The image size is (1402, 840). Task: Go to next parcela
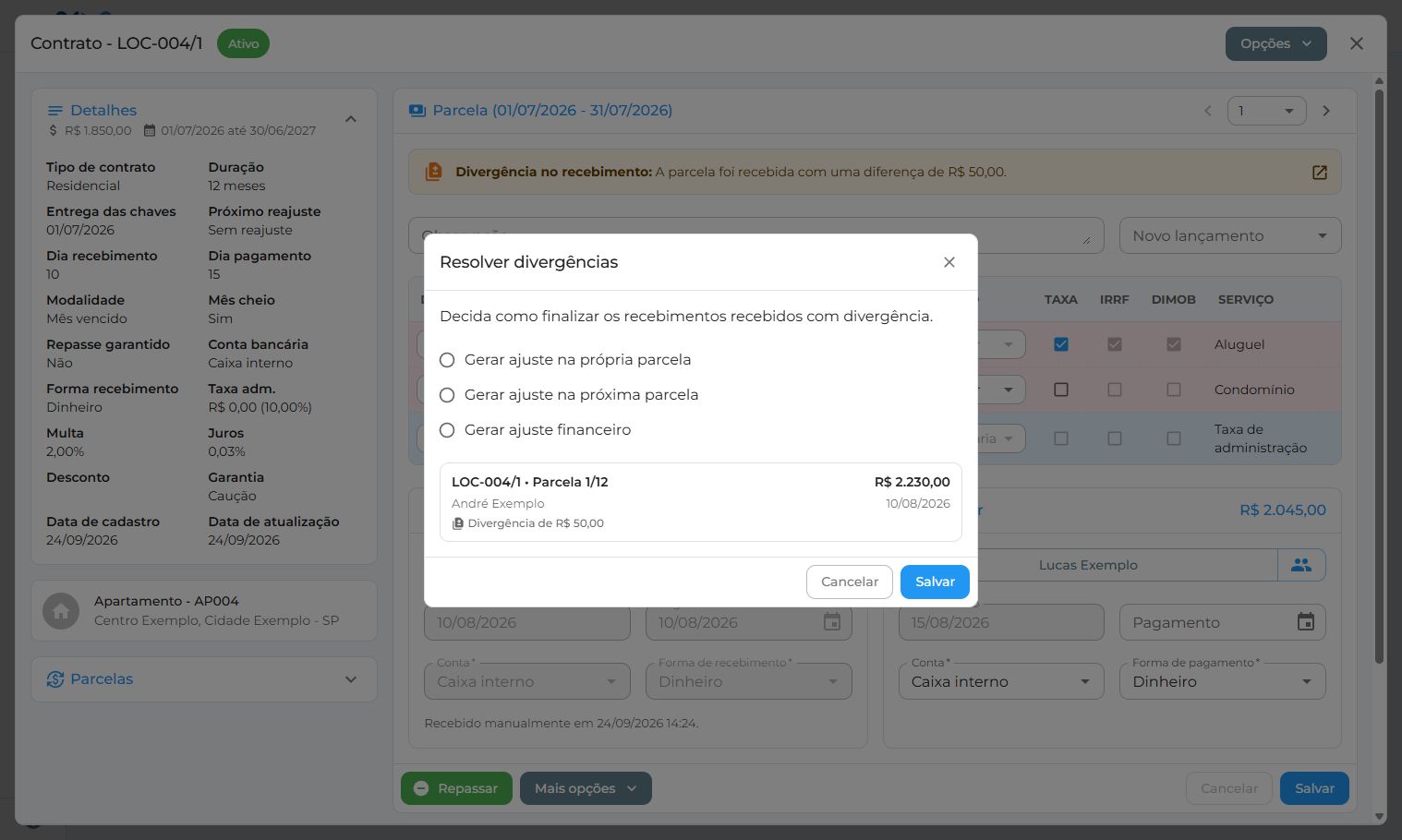click(1326, 111)
